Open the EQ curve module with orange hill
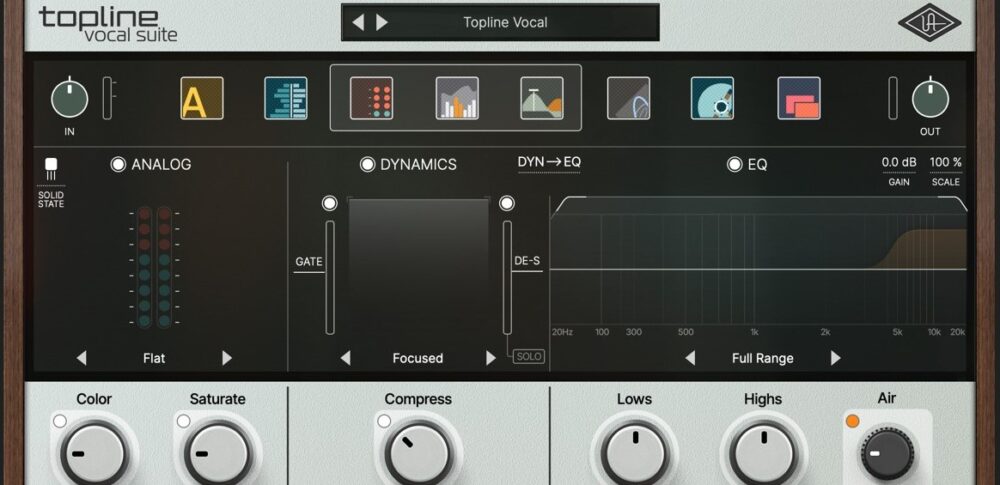The width and height of the screenshot is (1000, 485). point(541,98)
